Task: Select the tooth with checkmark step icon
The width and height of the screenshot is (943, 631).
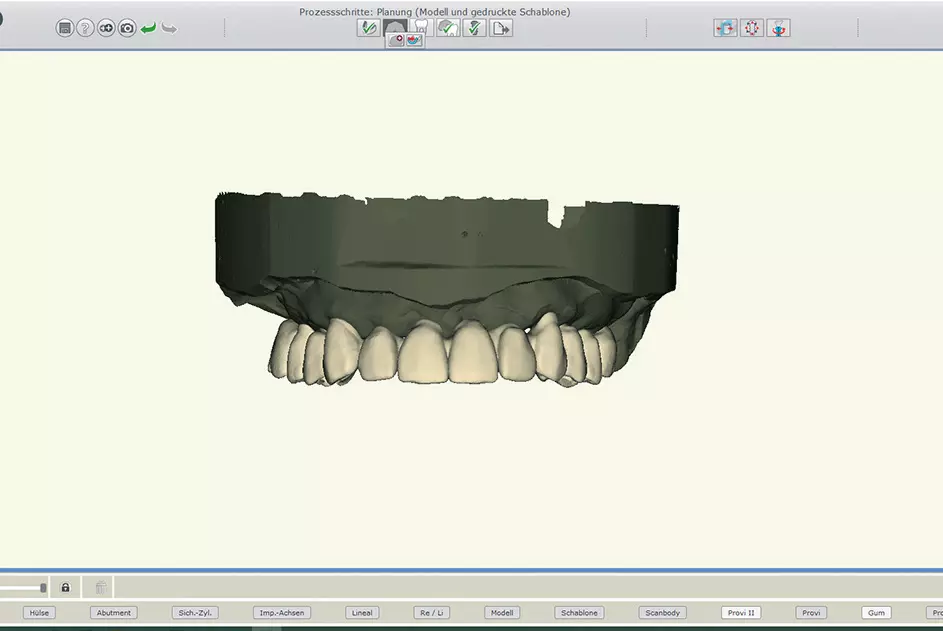Action: pos(448,28)
